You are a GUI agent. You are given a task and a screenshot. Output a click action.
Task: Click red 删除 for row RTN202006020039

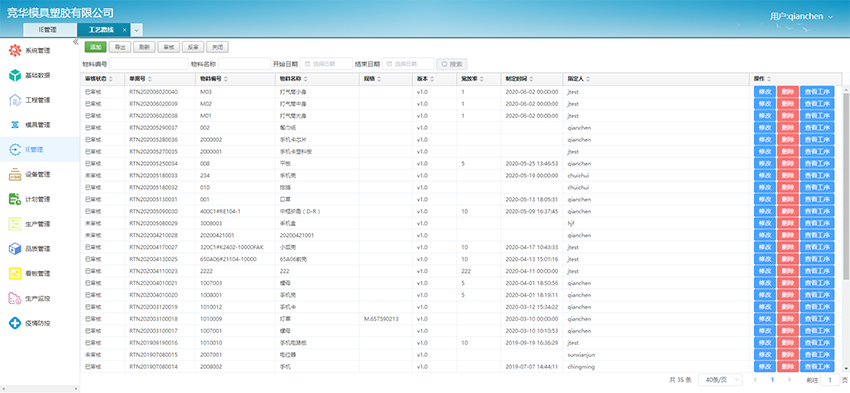788,104
